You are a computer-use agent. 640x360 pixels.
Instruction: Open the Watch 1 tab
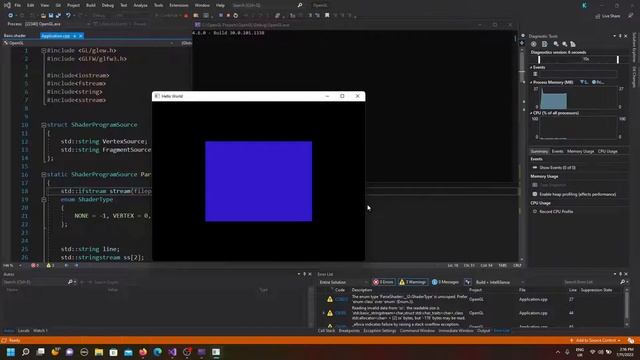click(40, 331)
